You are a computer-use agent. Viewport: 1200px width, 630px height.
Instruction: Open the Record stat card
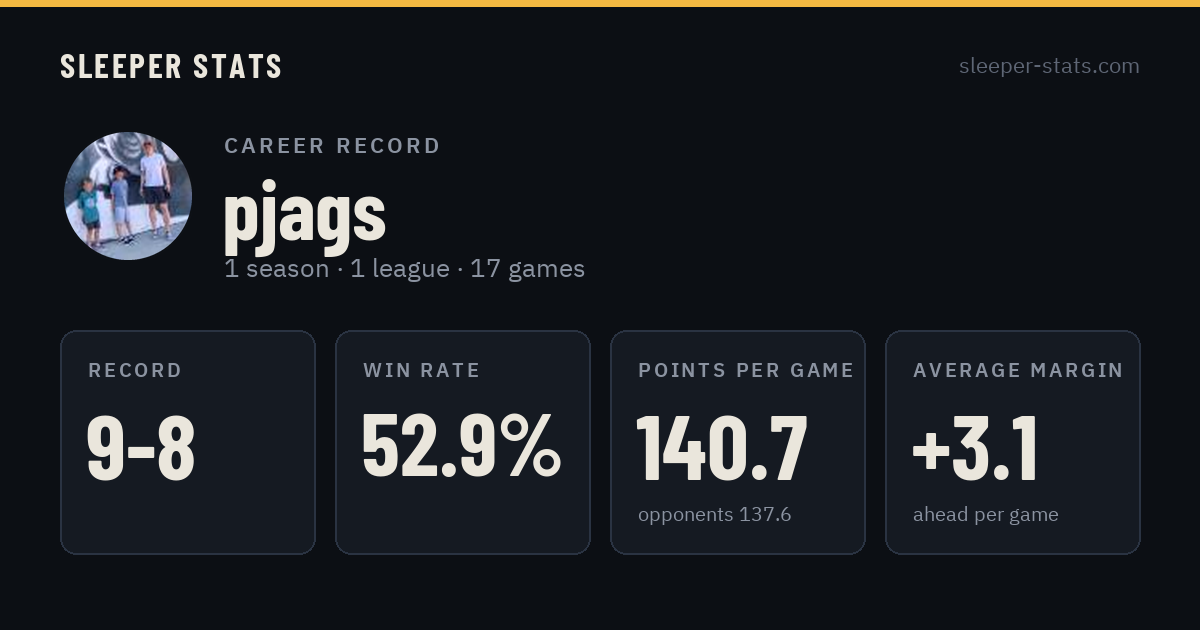pos(188,442)
